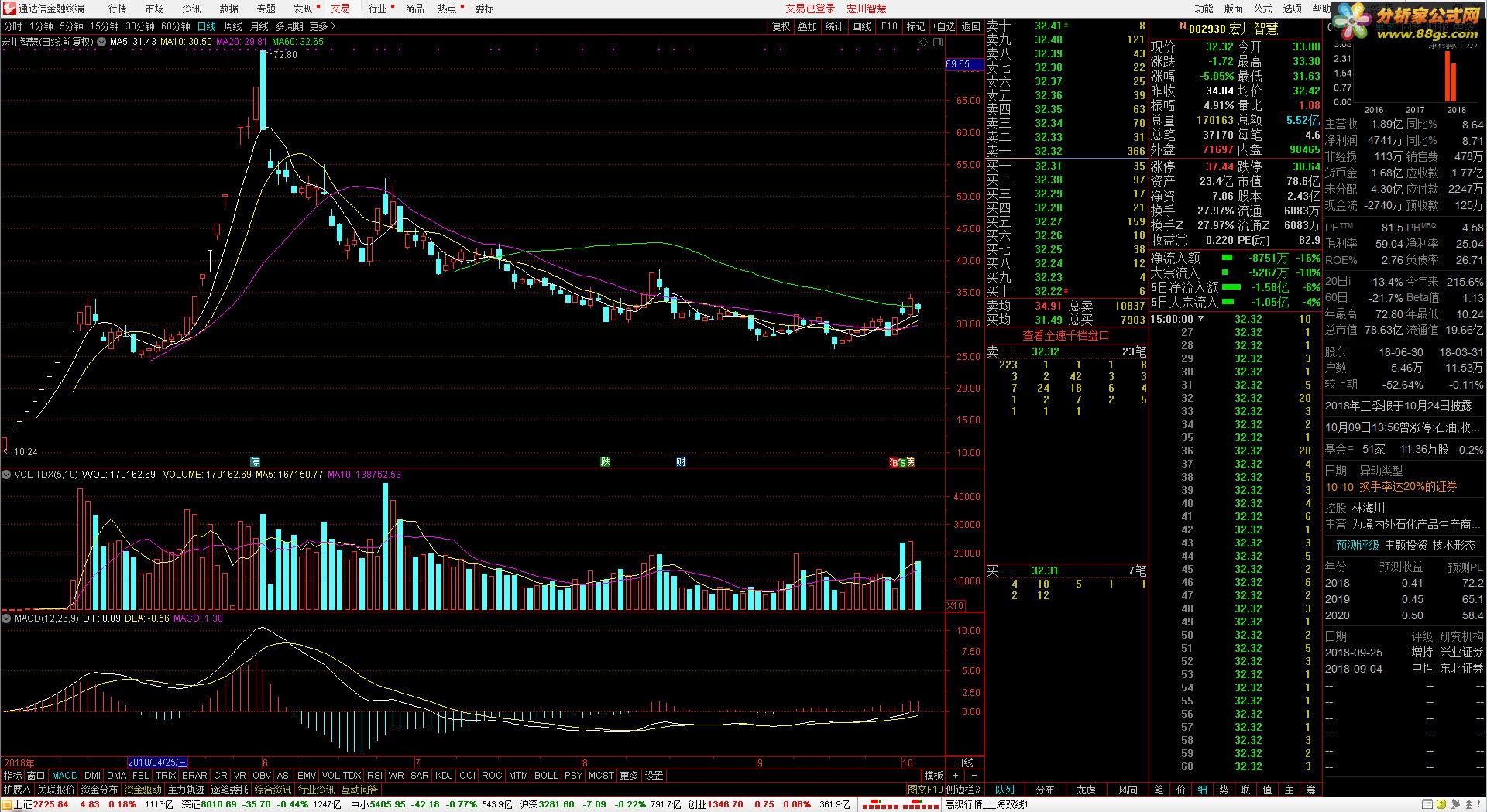Select the 日线 daily period
The image size is (1487, 812).
click(x=207, y=26)
